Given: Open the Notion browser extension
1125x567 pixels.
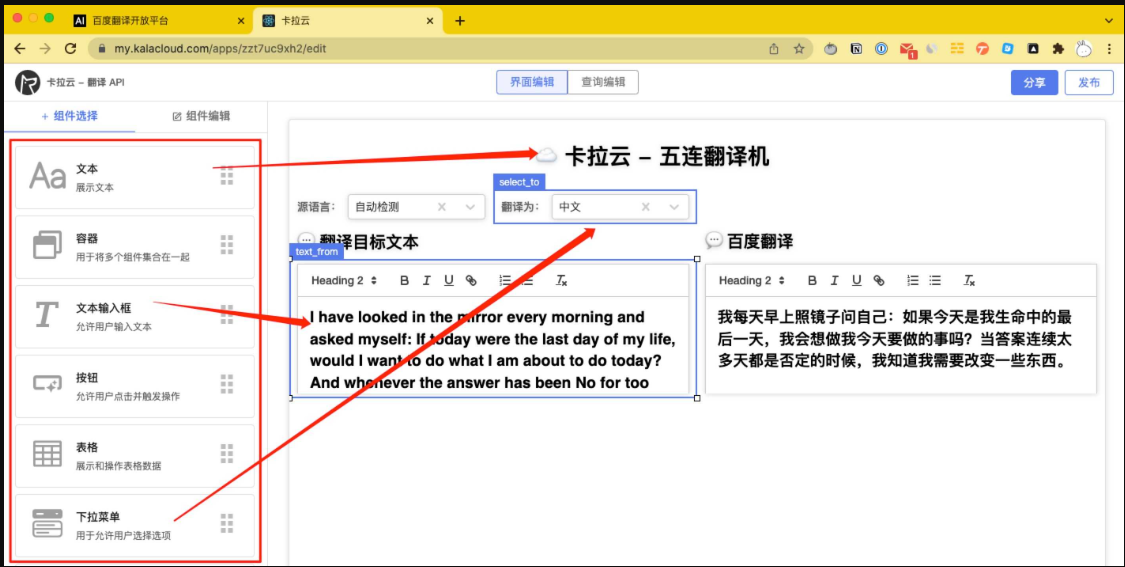Looking at the screenshot, I should [856, 49].
